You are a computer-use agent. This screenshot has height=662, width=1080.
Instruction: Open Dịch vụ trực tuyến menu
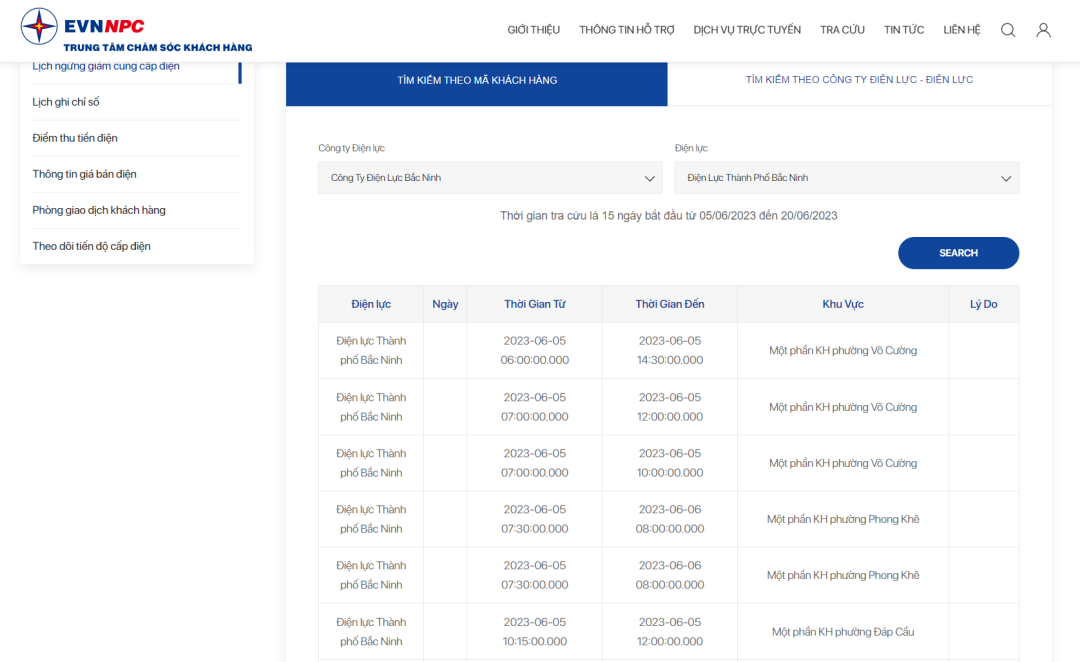(747, 30)
